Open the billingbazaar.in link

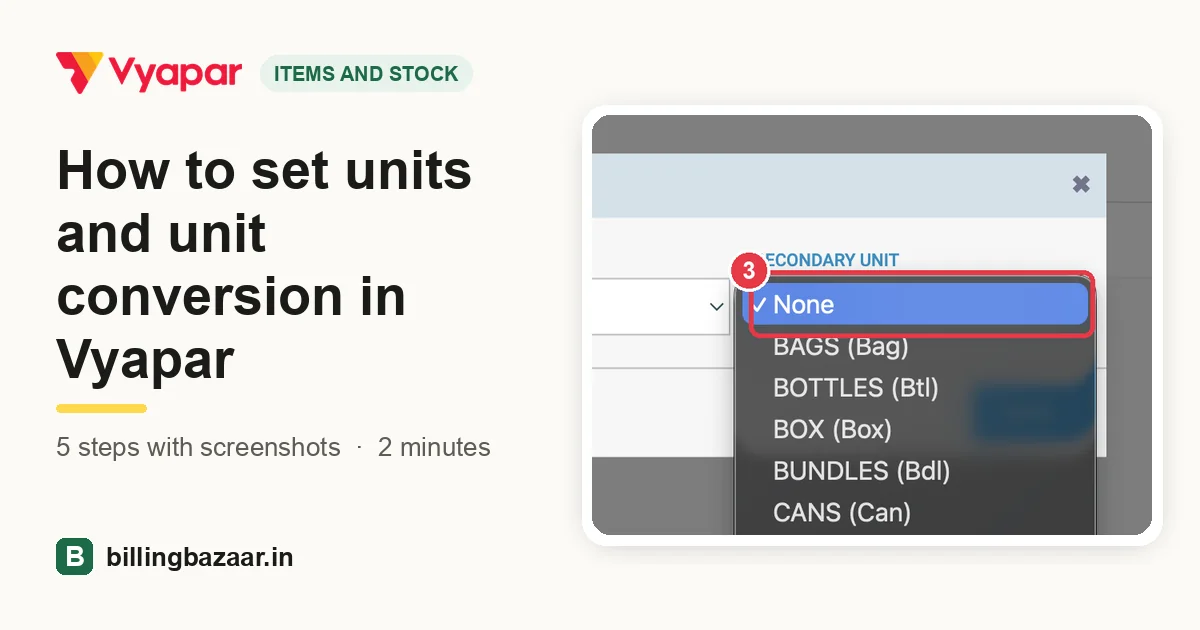tap(200, 557)
